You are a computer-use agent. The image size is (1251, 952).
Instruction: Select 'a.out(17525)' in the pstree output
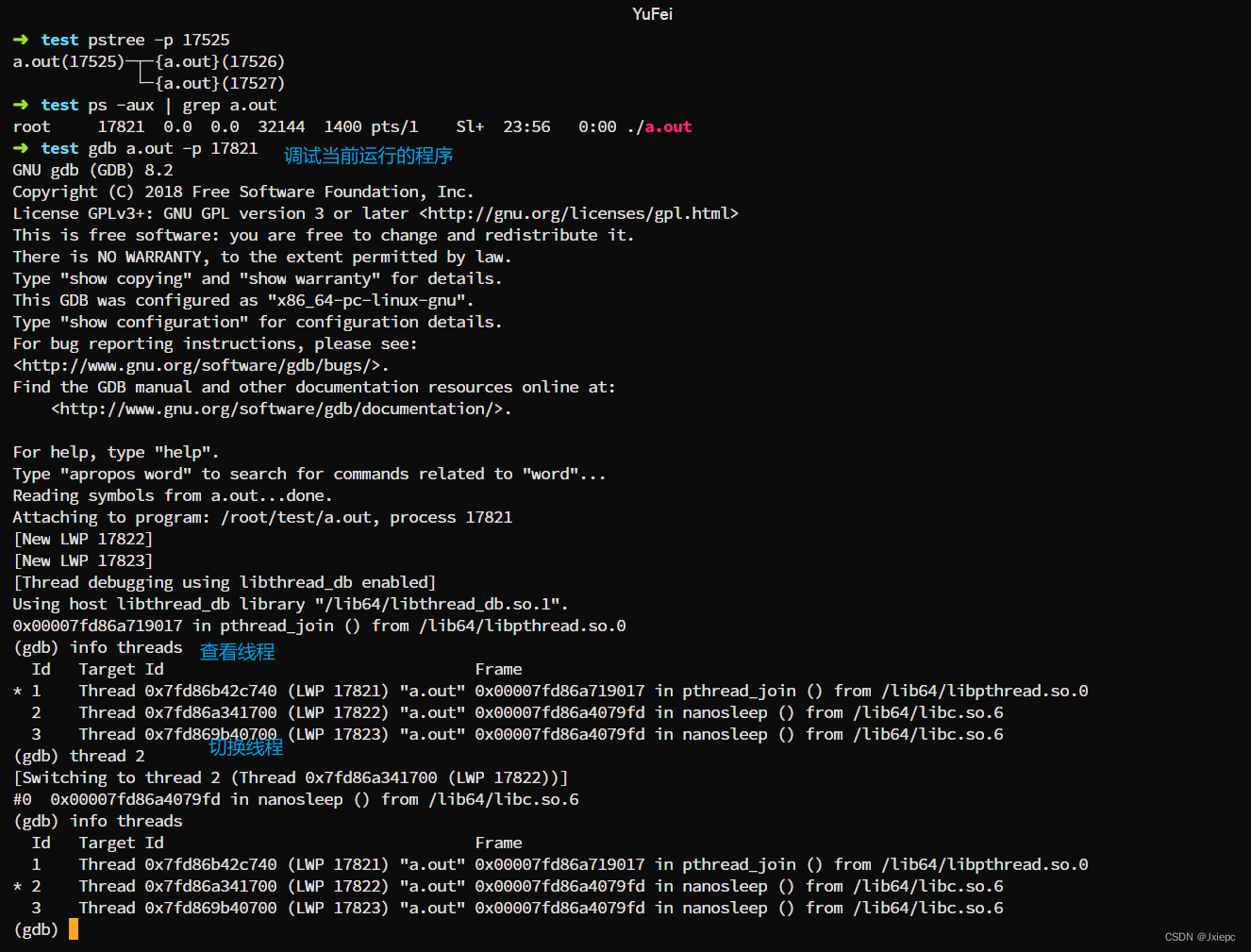pos(69,61)
